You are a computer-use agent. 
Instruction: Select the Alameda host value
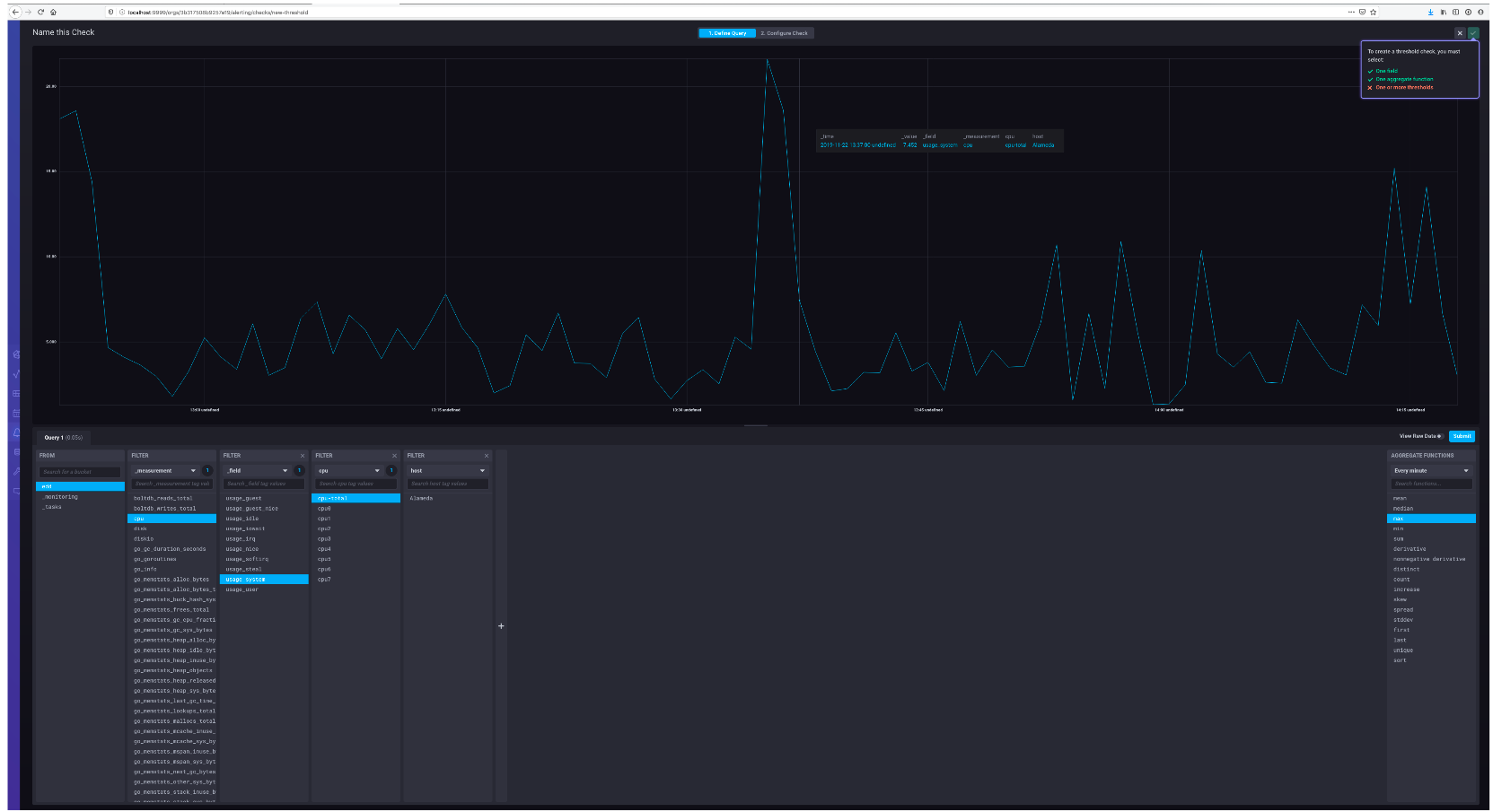point(447,498)
